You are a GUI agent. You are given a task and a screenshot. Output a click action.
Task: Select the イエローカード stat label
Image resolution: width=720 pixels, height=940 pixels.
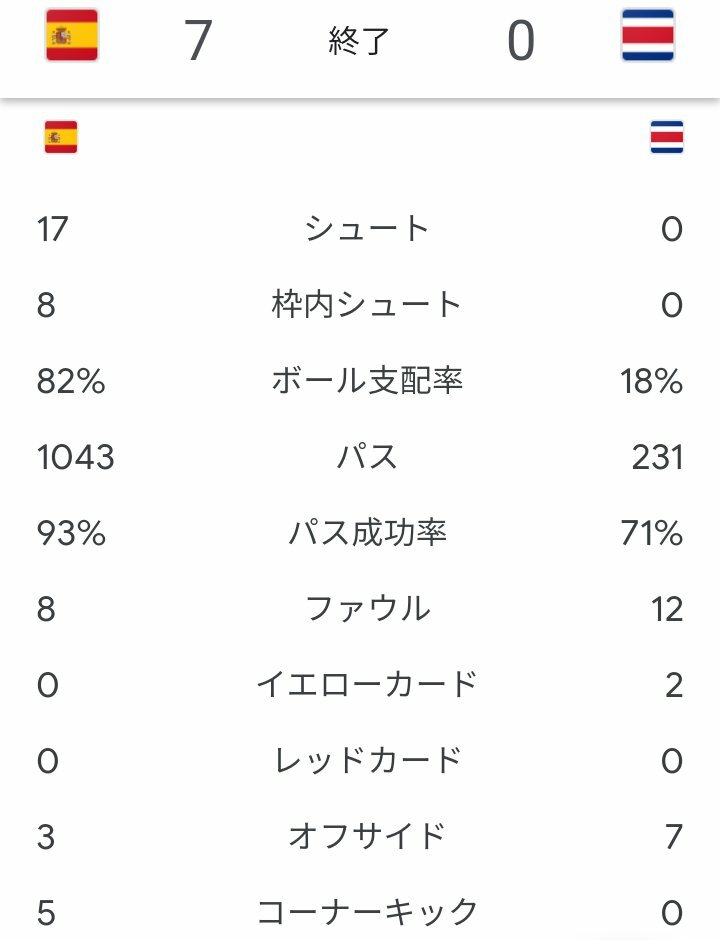(x=366, y=685)
